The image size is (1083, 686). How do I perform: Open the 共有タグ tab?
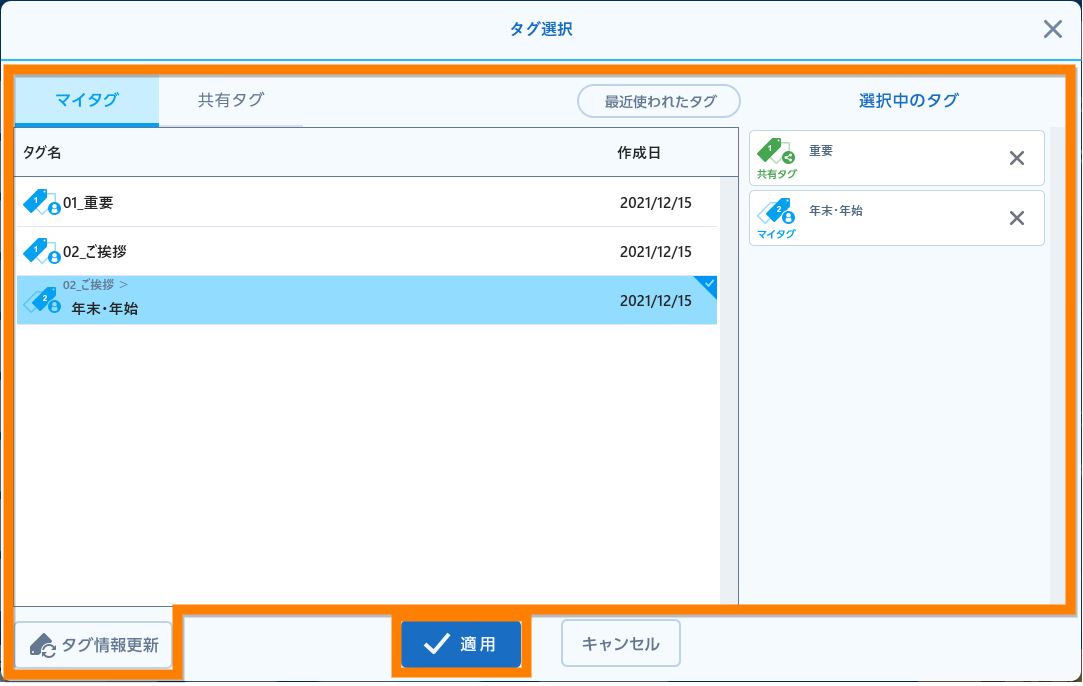231,100
